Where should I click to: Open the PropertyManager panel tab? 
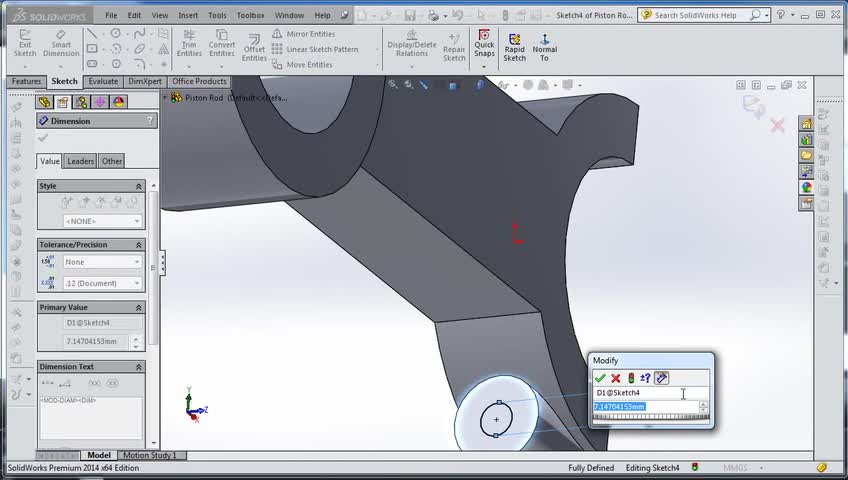click(x=63, y=102)
